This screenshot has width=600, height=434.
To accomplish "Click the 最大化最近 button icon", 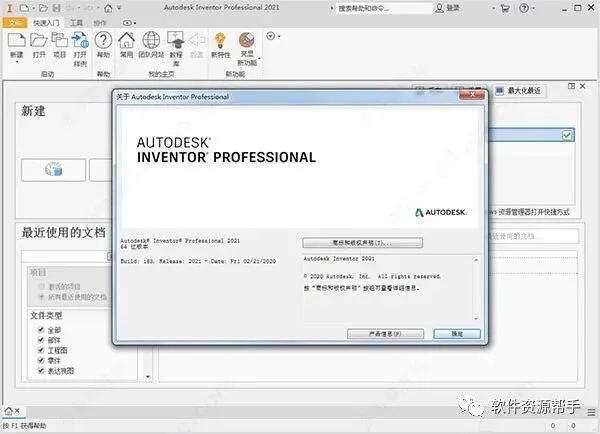I will (x=499, y=91).
